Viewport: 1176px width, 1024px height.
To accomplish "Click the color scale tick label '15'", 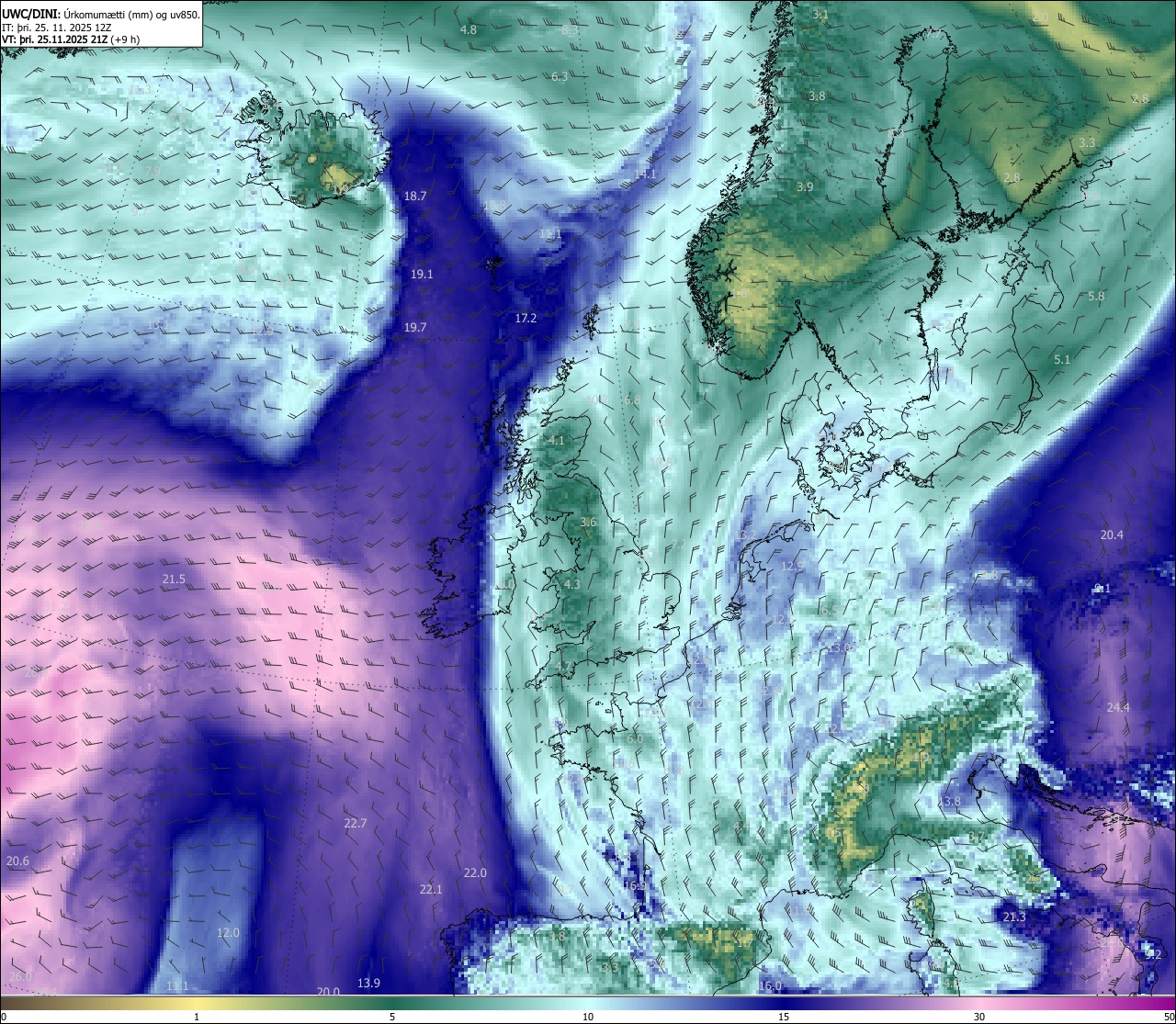I will (x=784, y=1017).
